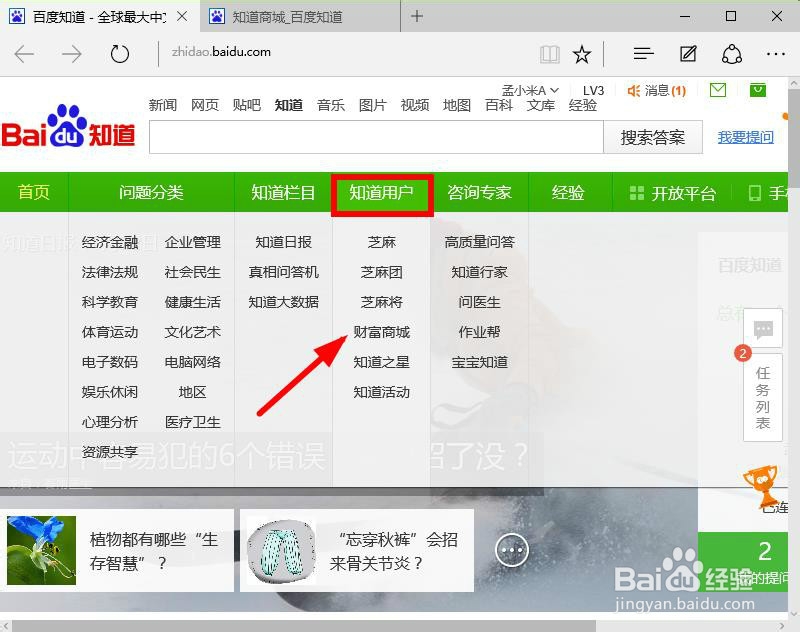Choose the 经济金融 category
Image resolution: width=800 pixels, height=632 pixels.
pyautogui.click(x=110, y=242)
